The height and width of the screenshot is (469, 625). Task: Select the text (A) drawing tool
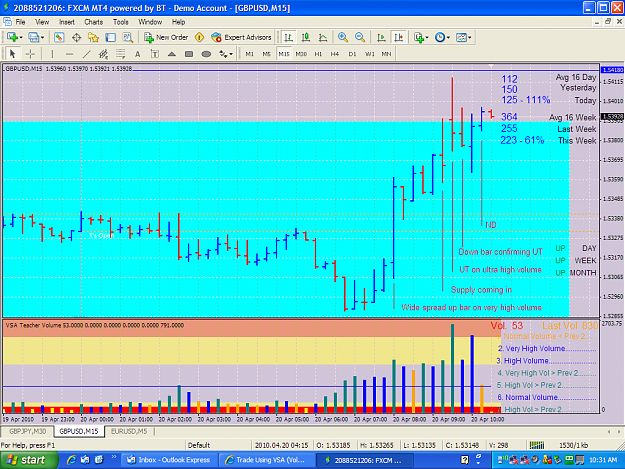pos(138,54)
